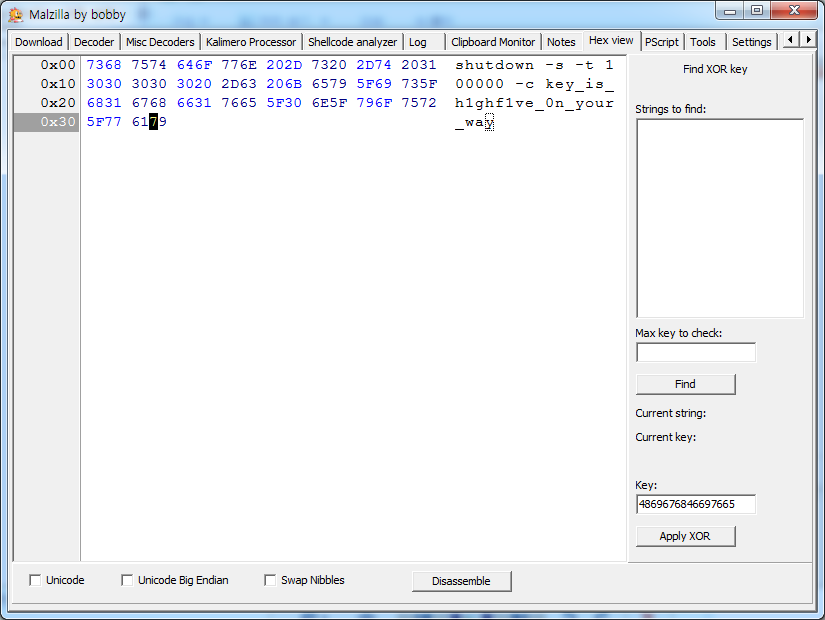Switch to the Download tab
Screen dimensions: 825x620
coord(38,42)
